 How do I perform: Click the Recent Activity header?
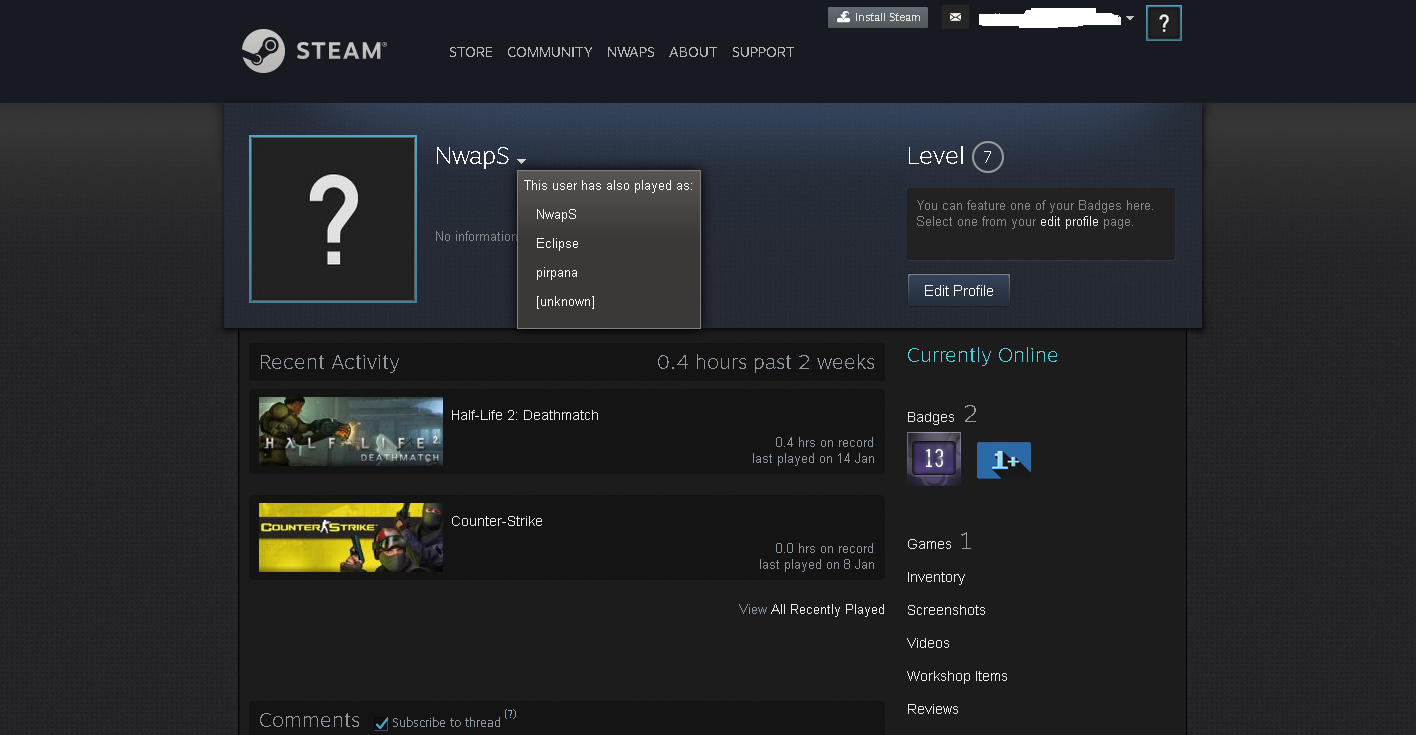click(x=329, y=362)
